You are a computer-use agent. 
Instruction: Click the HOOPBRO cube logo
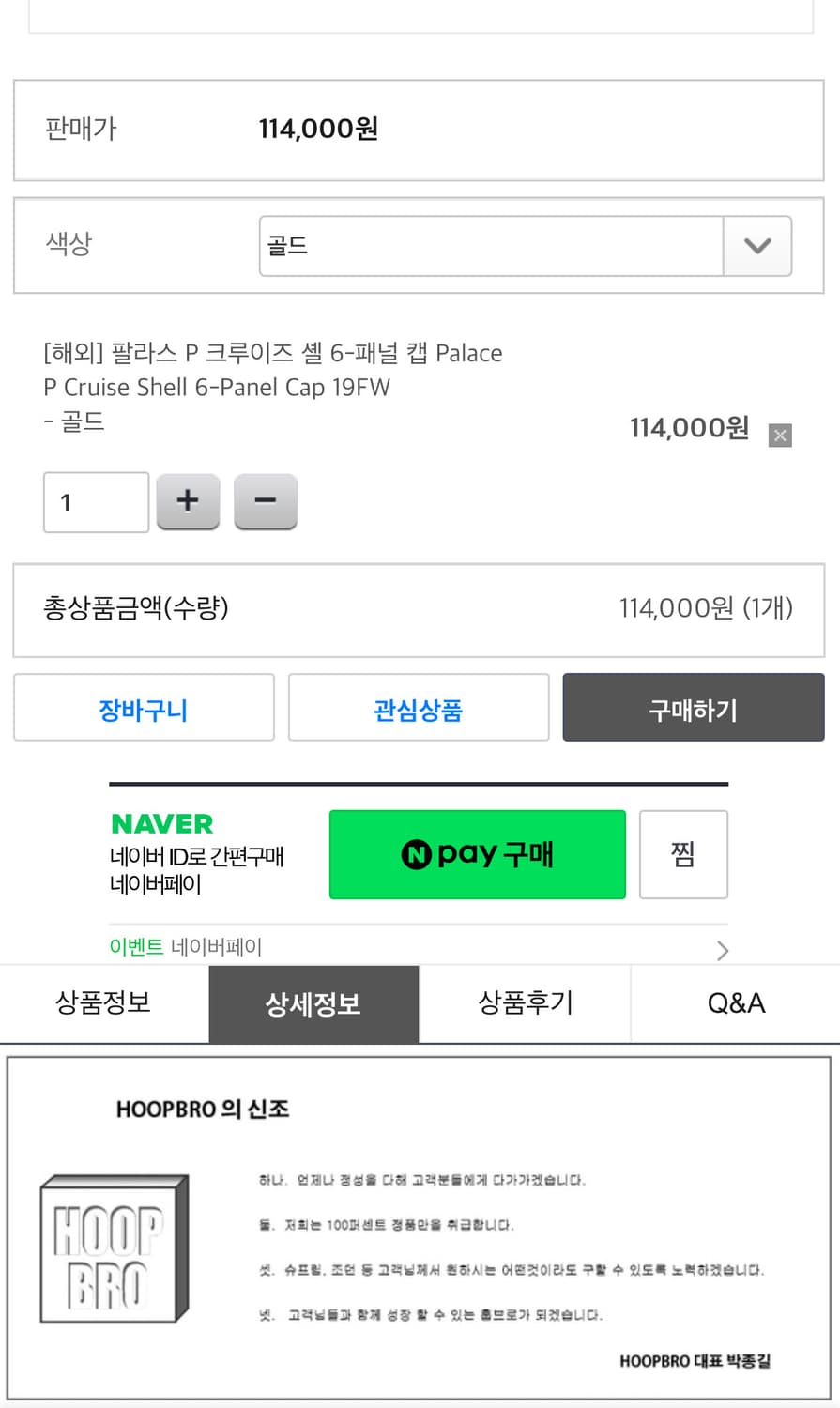113,1248
